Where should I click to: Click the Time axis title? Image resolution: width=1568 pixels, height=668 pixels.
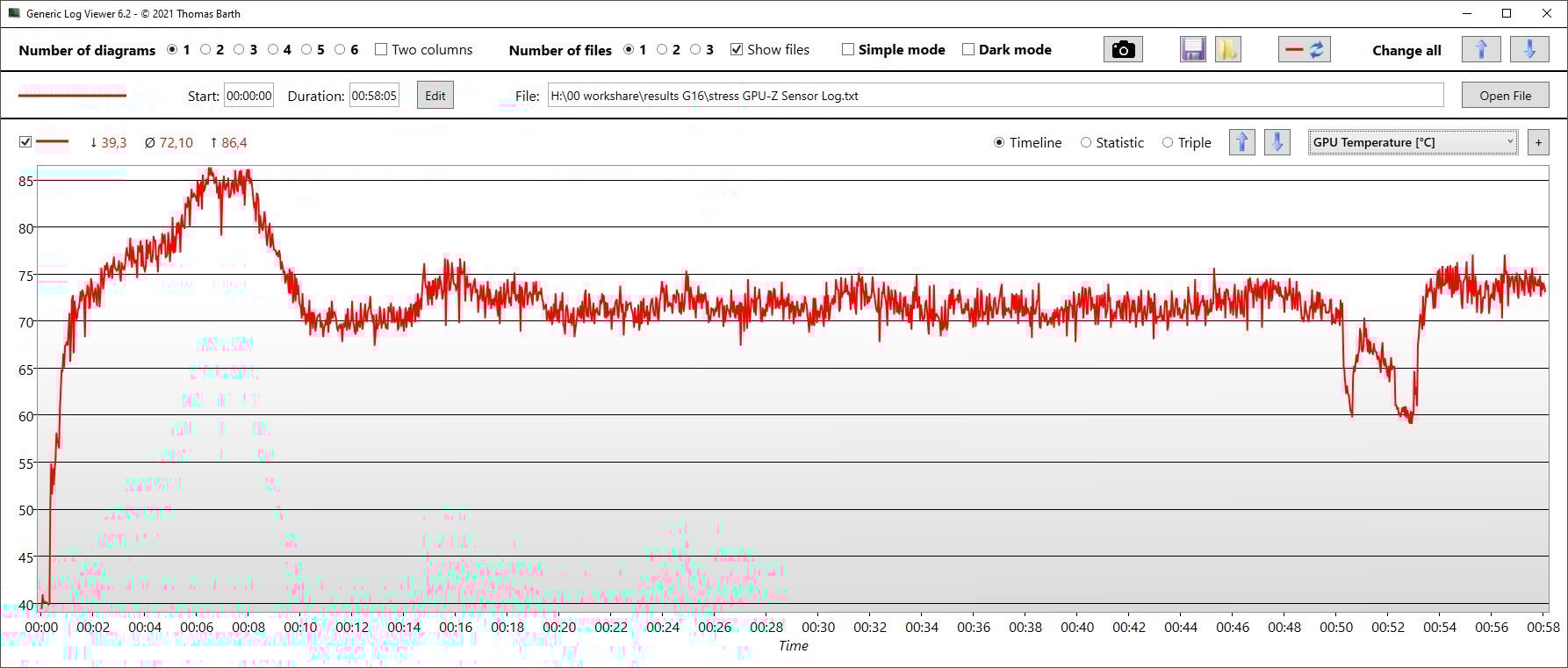[x=793, y=646]
